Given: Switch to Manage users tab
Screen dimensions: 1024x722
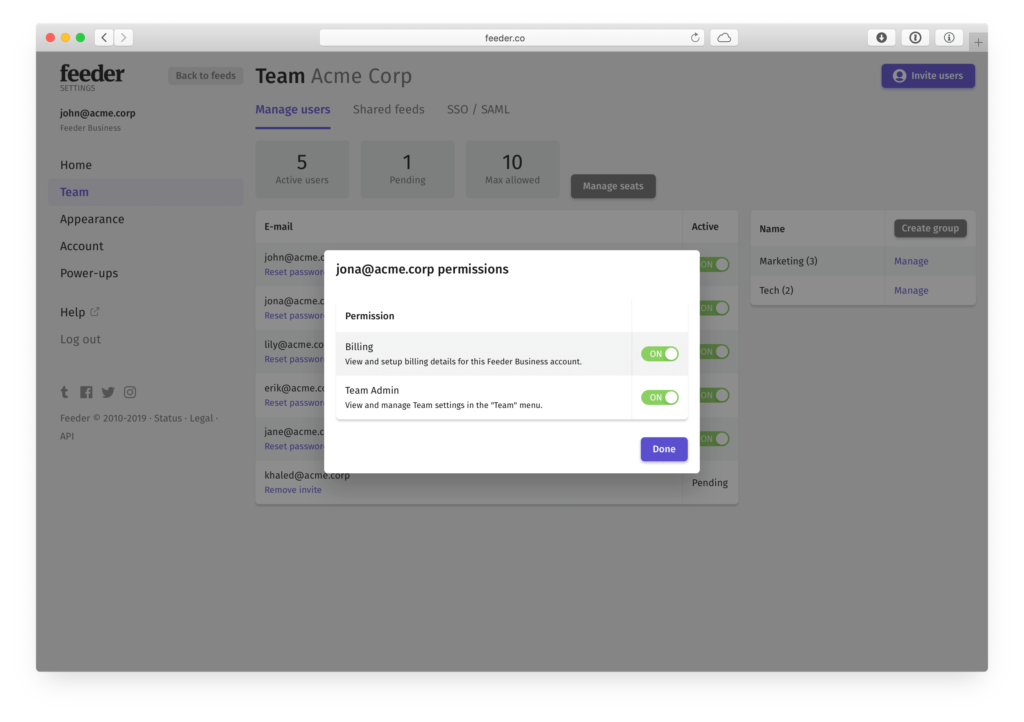Looking at the screenshot, I should [x=293, y=110].
